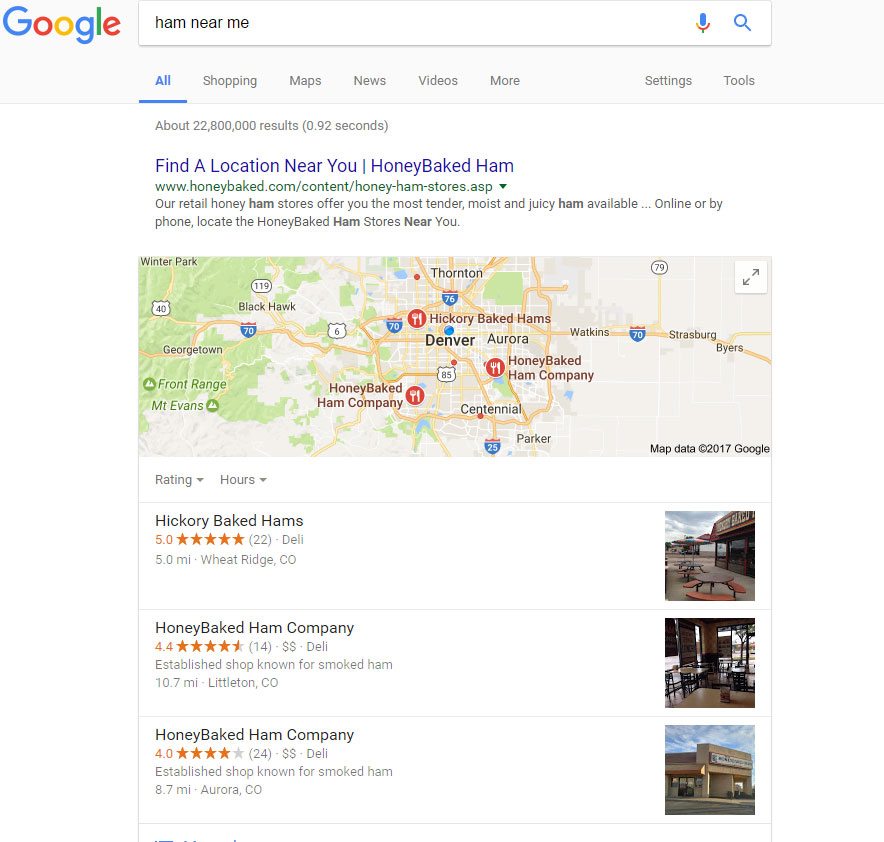This screenshot has height=842, width=884.
Task: Click inside the search query field
Action: (414, 23)
